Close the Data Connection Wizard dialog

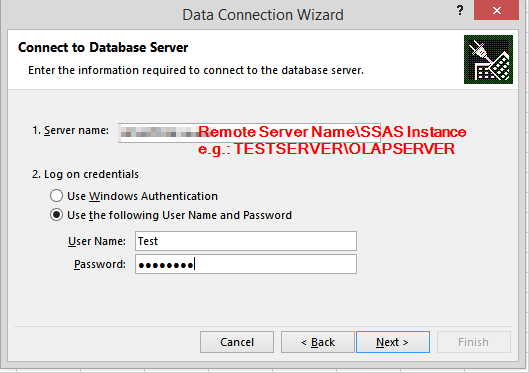click(x=496, y=10)
